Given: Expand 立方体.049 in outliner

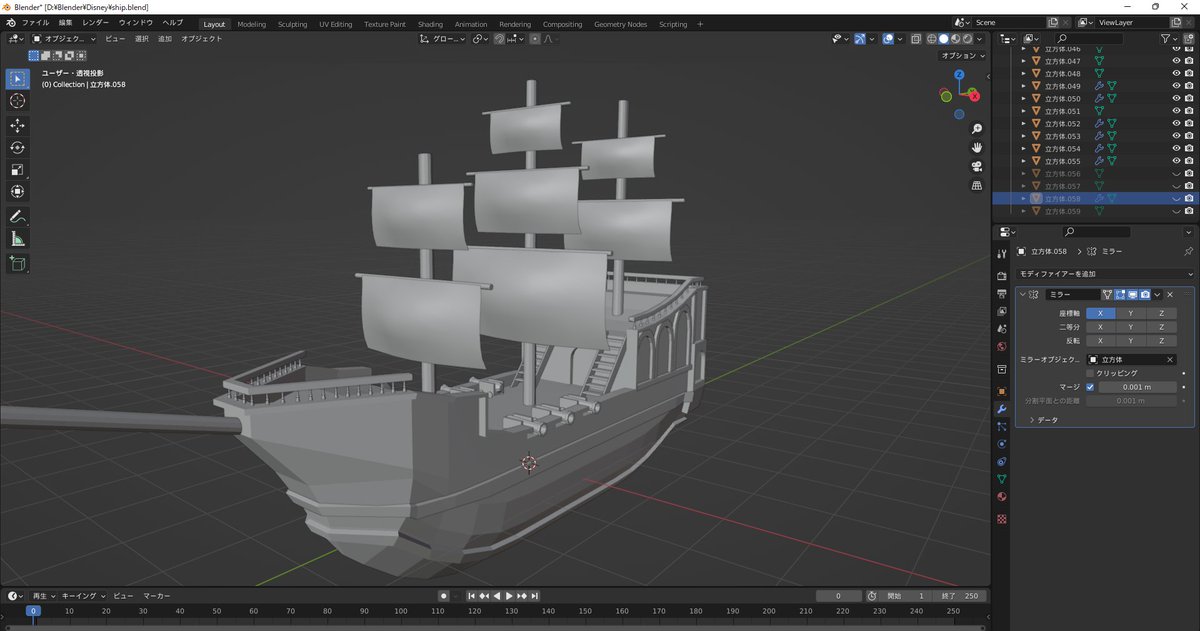Looking at the screenshot, I should [1023, 86].
